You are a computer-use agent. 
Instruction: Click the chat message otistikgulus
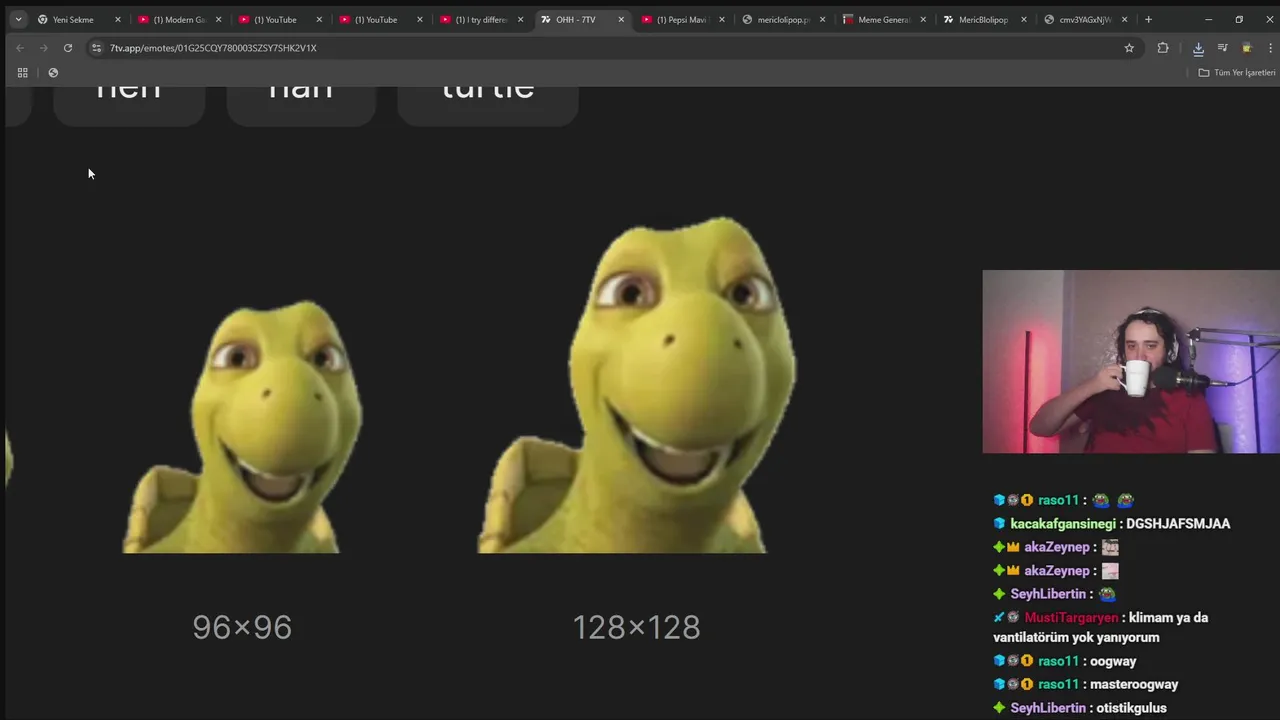(x=1132, y=708)
